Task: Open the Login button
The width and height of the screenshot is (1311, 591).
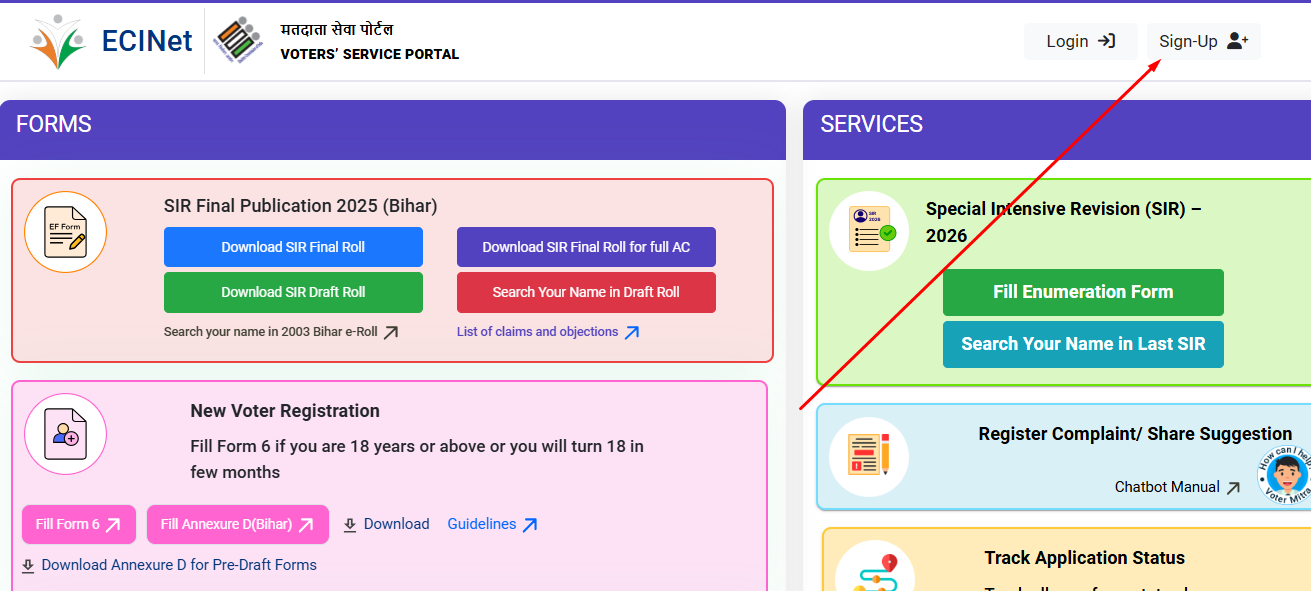Action: click(1080, 41)
